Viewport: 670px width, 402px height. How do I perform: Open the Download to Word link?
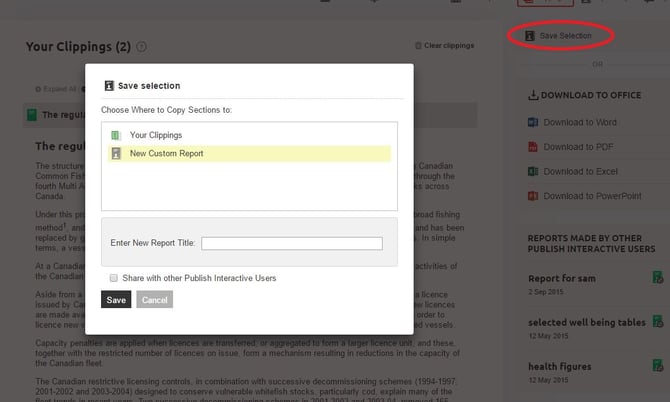click(x=580, y=123)
